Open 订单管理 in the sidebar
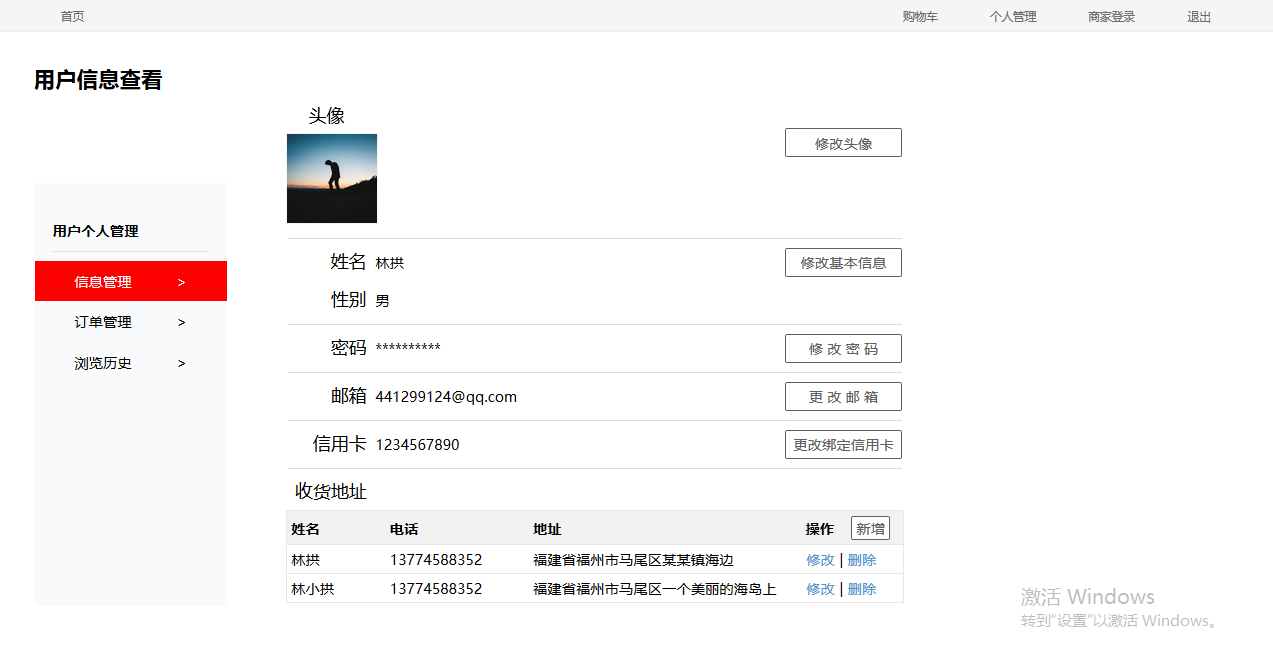This screenshot has width=1273, height=663. [103, 322]
